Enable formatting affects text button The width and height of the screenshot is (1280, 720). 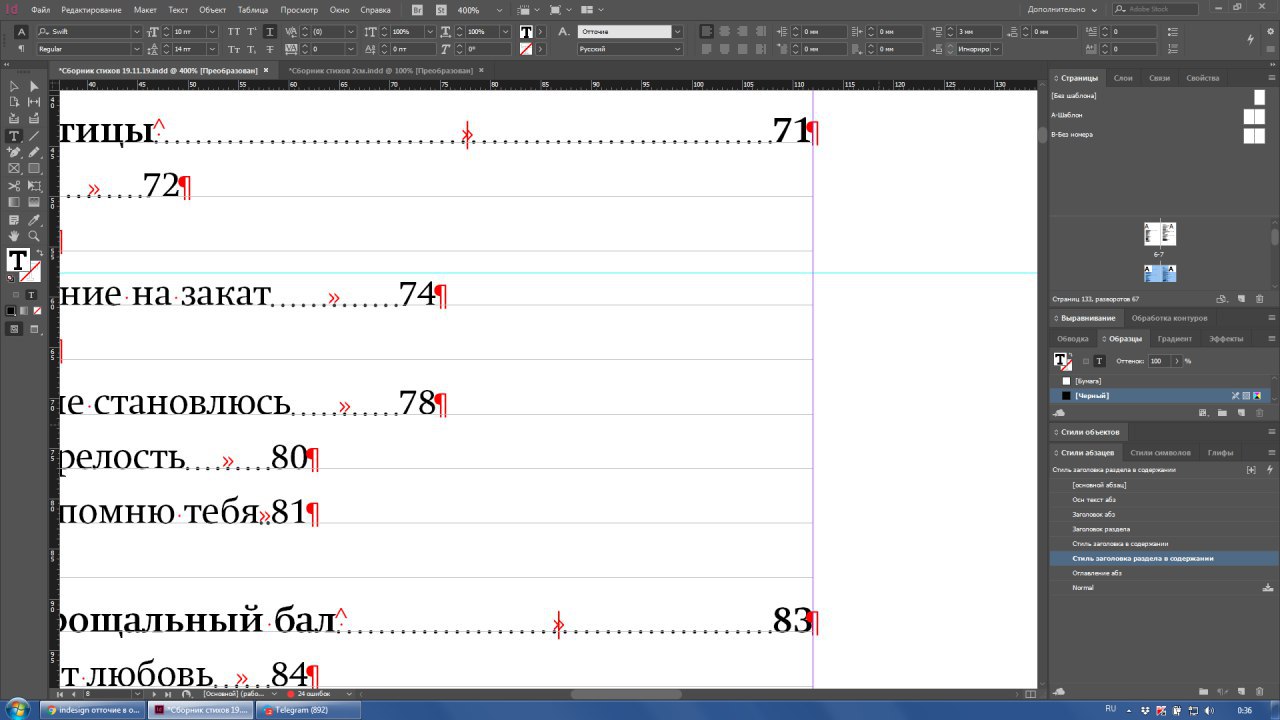point(31,295)
